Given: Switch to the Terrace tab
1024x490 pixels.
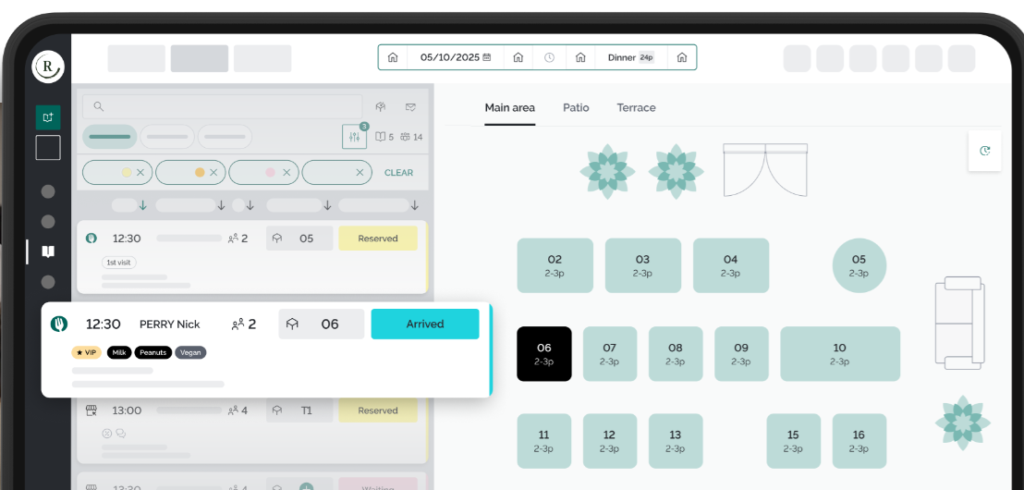Looking at the screenshot, I should coord(636,108).
